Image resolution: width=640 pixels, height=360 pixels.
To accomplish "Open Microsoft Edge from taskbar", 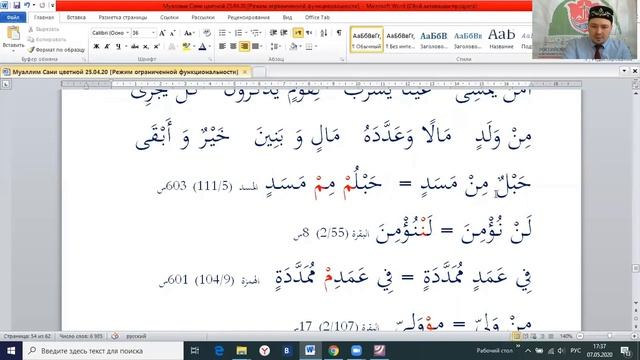I will [219, 351].
